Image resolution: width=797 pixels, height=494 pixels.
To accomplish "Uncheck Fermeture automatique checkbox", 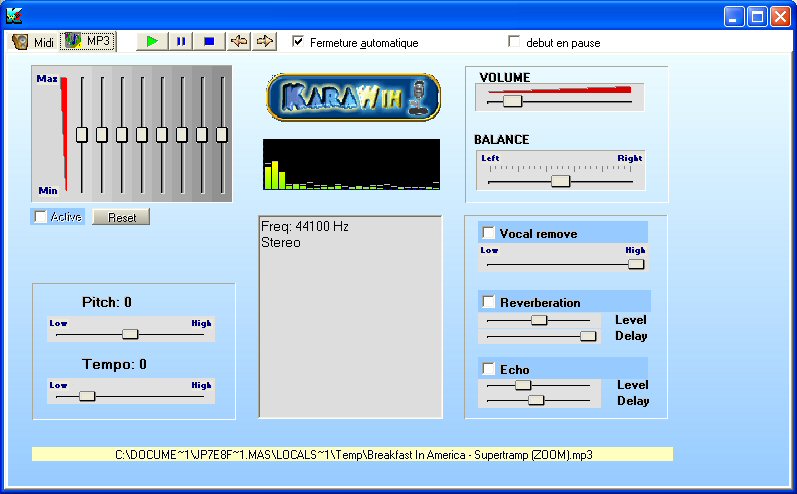I will click(298, 42).
